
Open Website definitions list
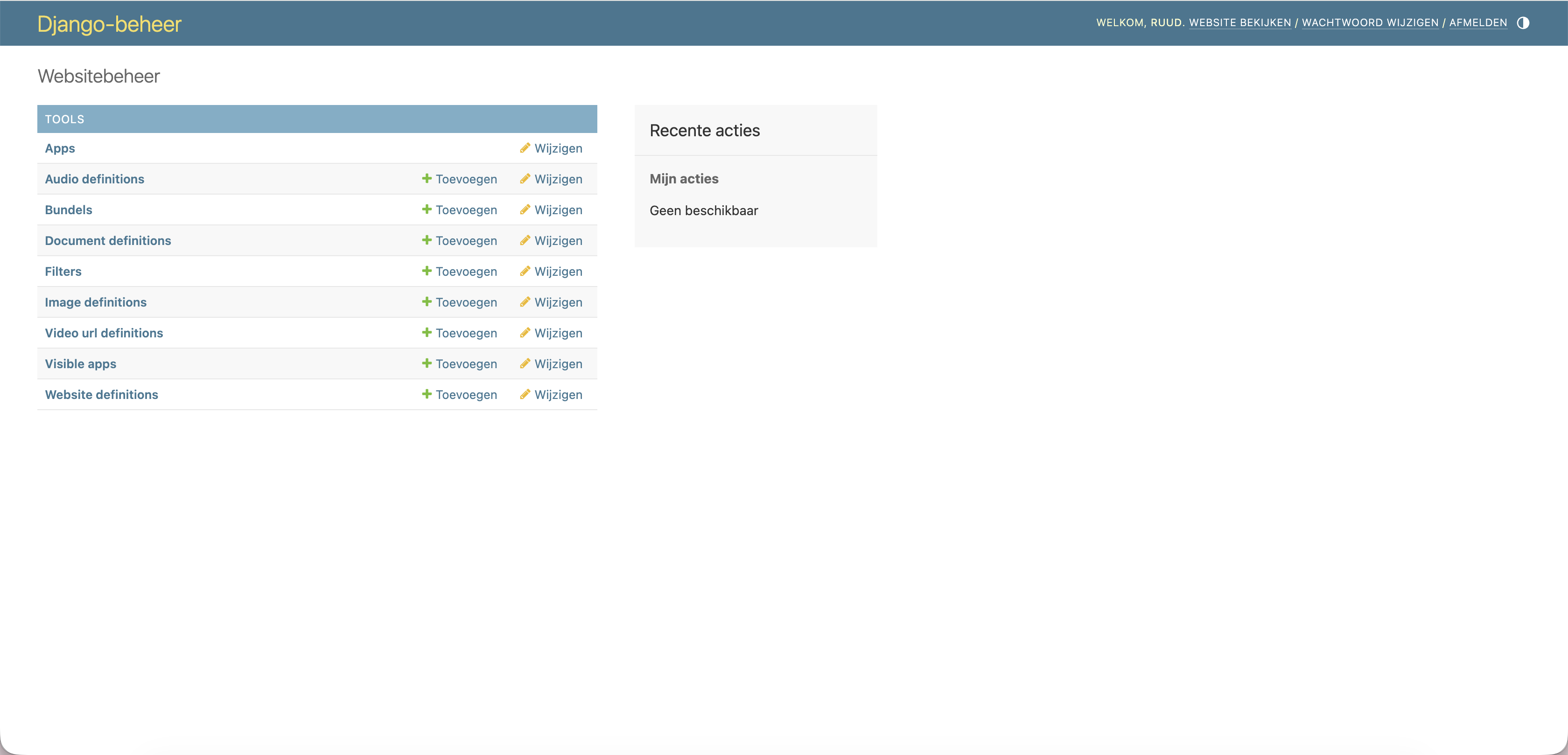click(x=101, y=395)
